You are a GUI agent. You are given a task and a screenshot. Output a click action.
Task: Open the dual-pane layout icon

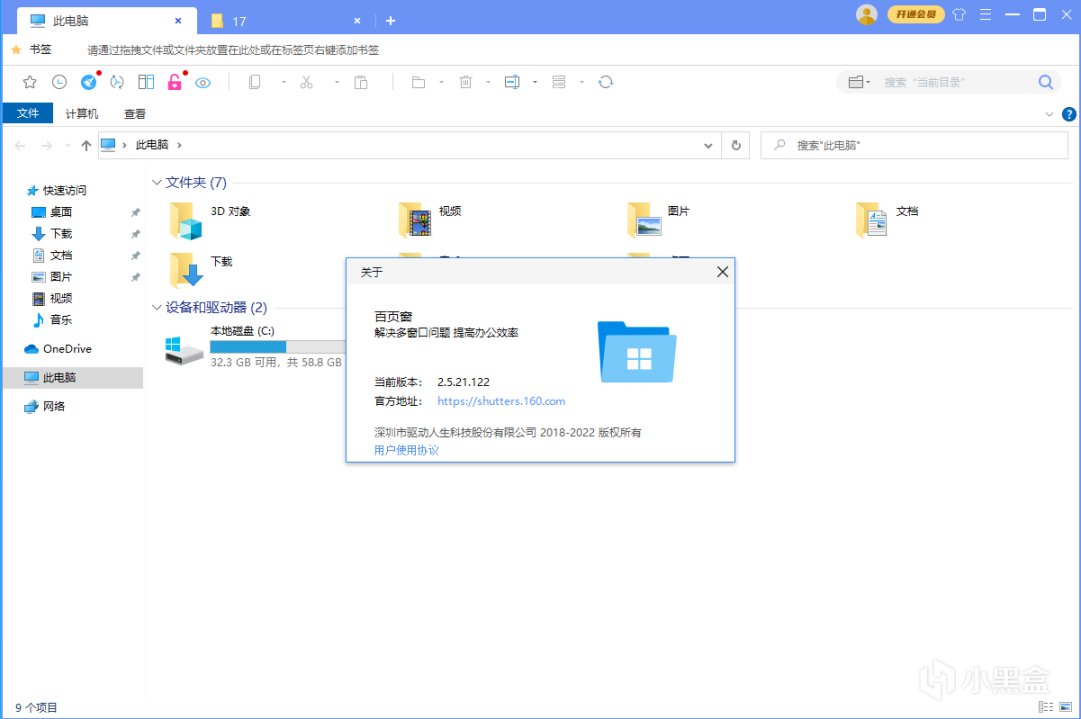pos(146,82)
